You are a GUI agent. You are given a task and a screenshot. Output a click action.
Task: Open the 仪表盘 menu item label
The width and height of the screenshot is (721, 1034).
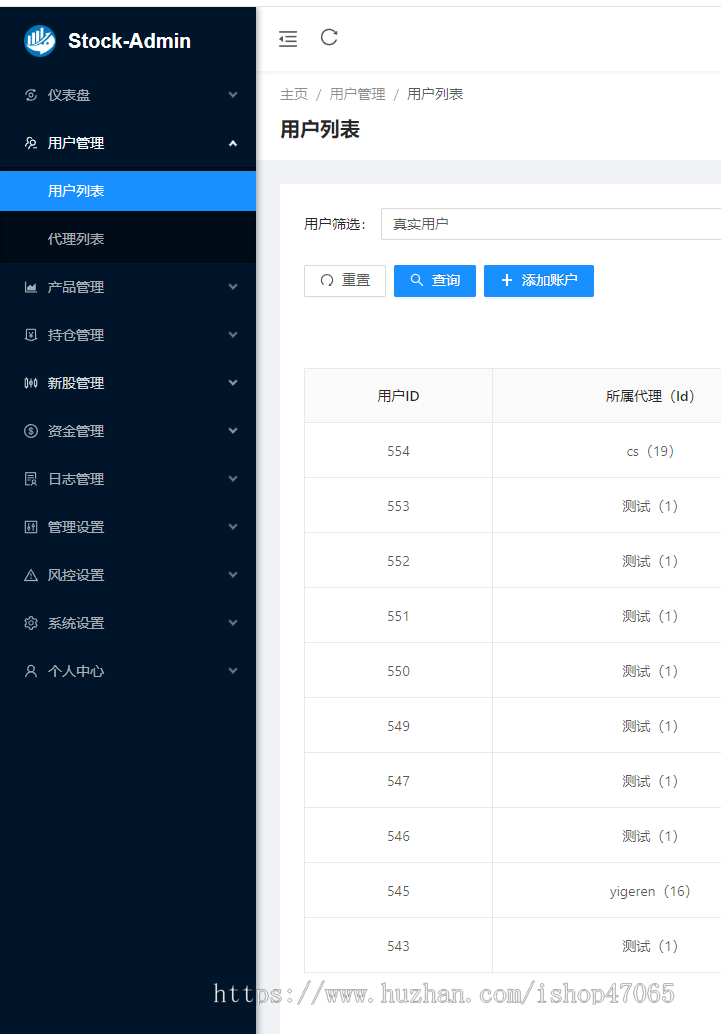(x=69, y=95)
